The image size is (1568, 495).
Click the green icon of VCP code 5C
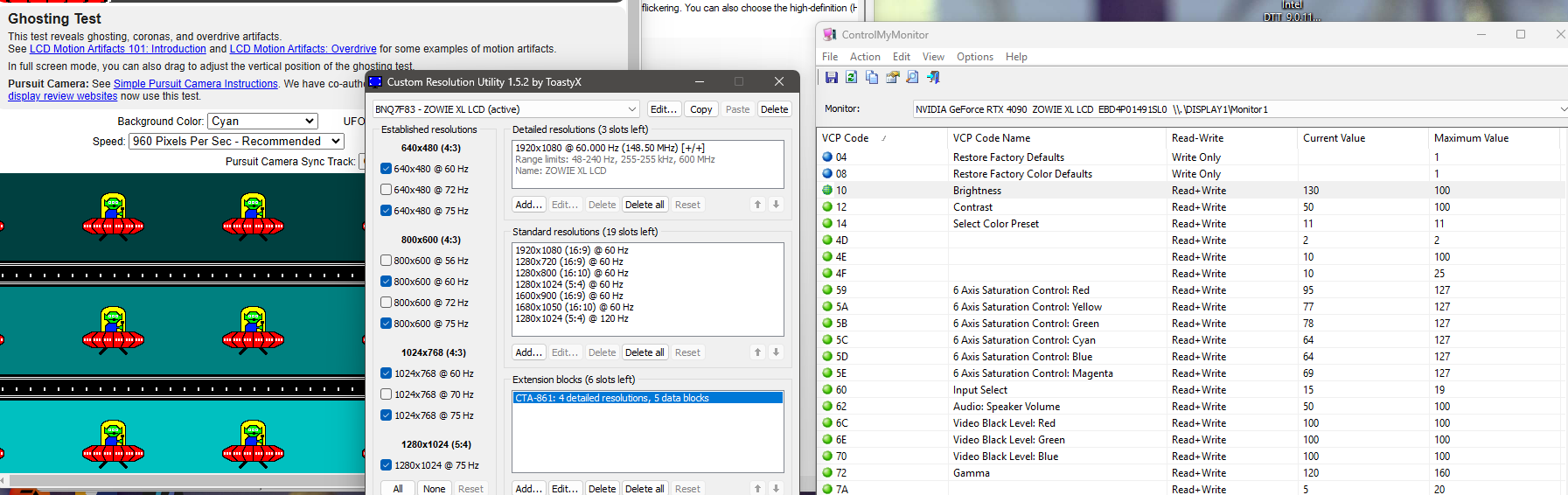pos(827,340)
